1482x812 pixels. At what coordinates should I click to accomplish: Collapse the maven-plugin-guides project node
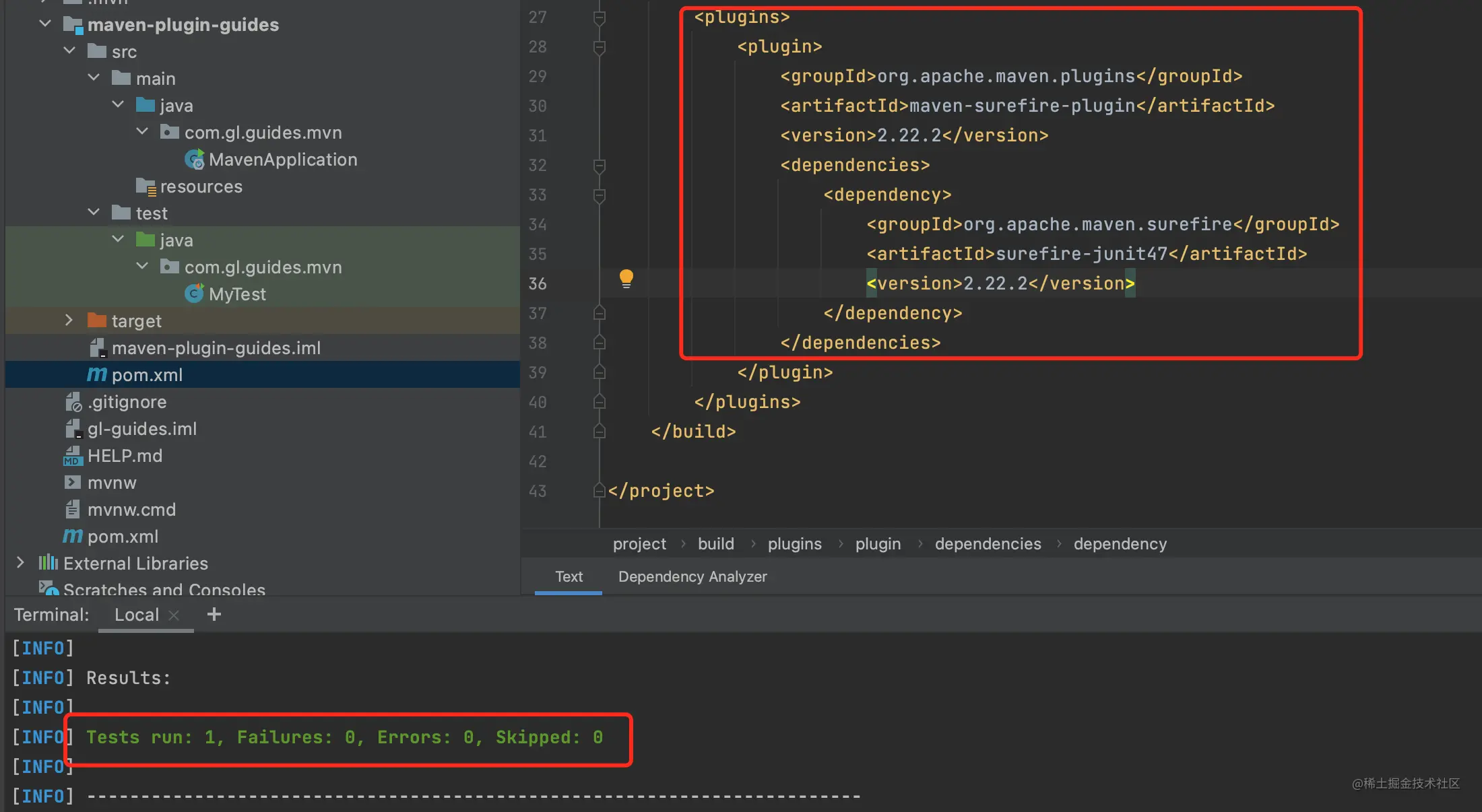pos(45,24)
